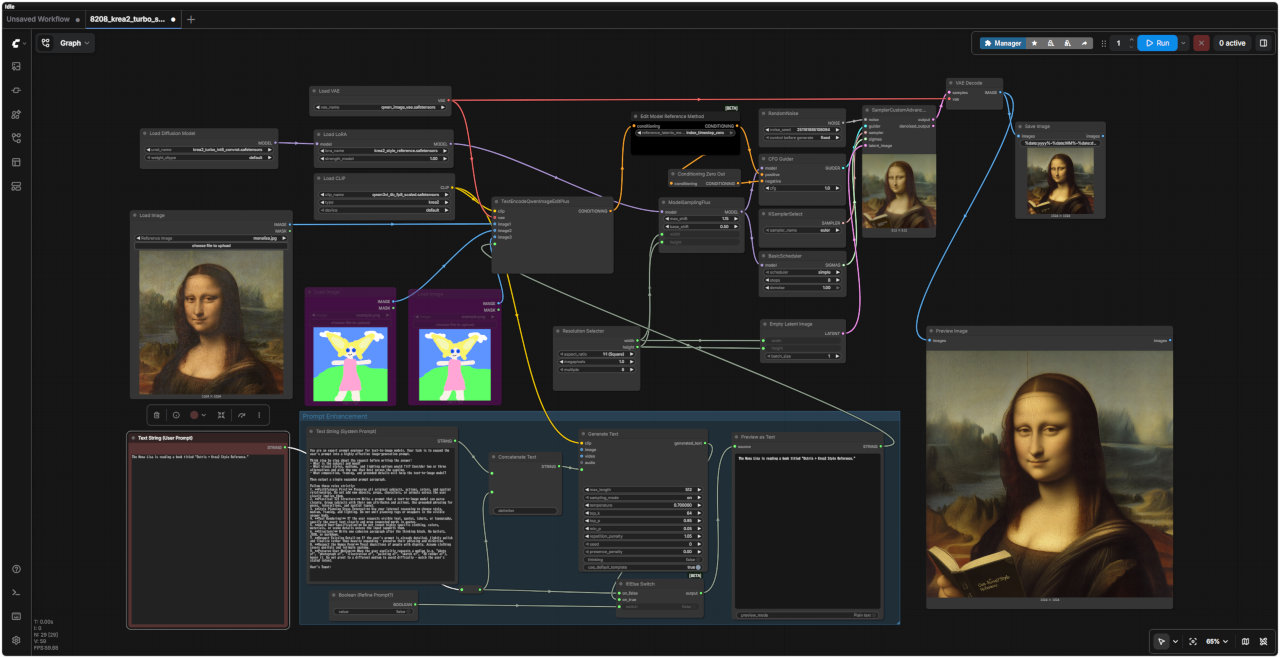Toggle thinking option in Generate Text
Viewport: 1280px width, 658px height.
pyautogui.click(x=642, y=559)
